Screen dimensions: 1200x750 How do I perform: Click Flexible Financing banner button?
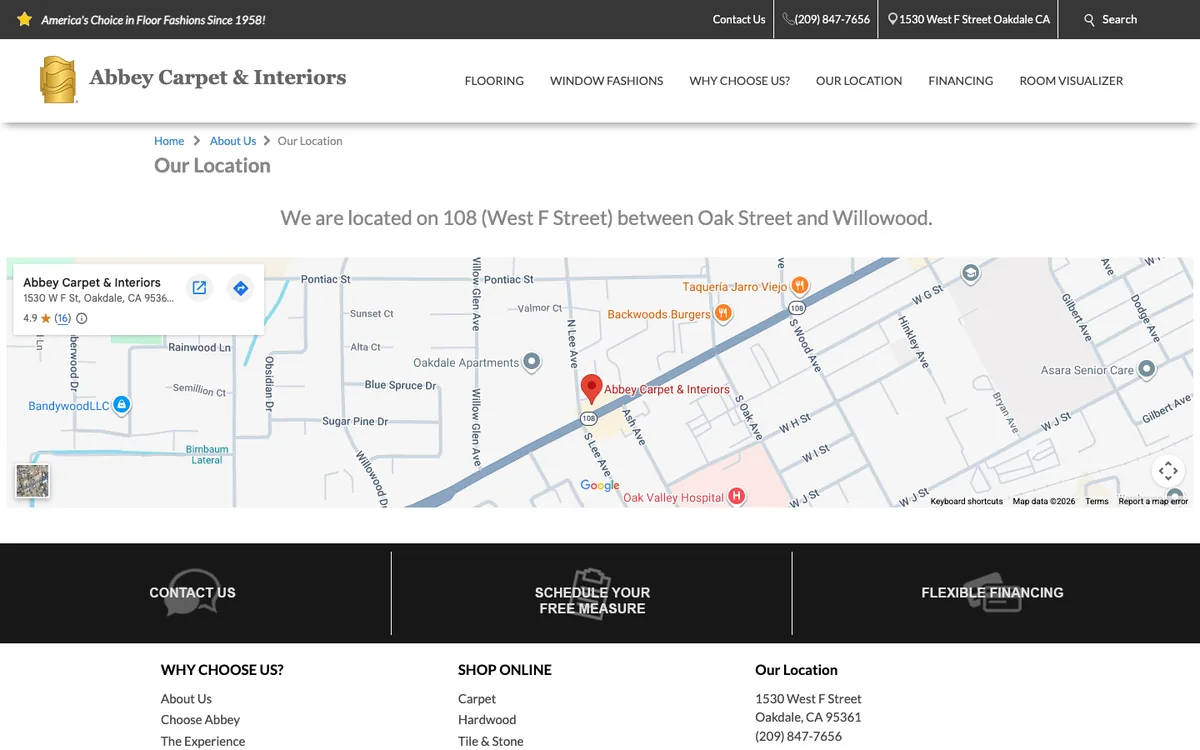pos(992,593)
